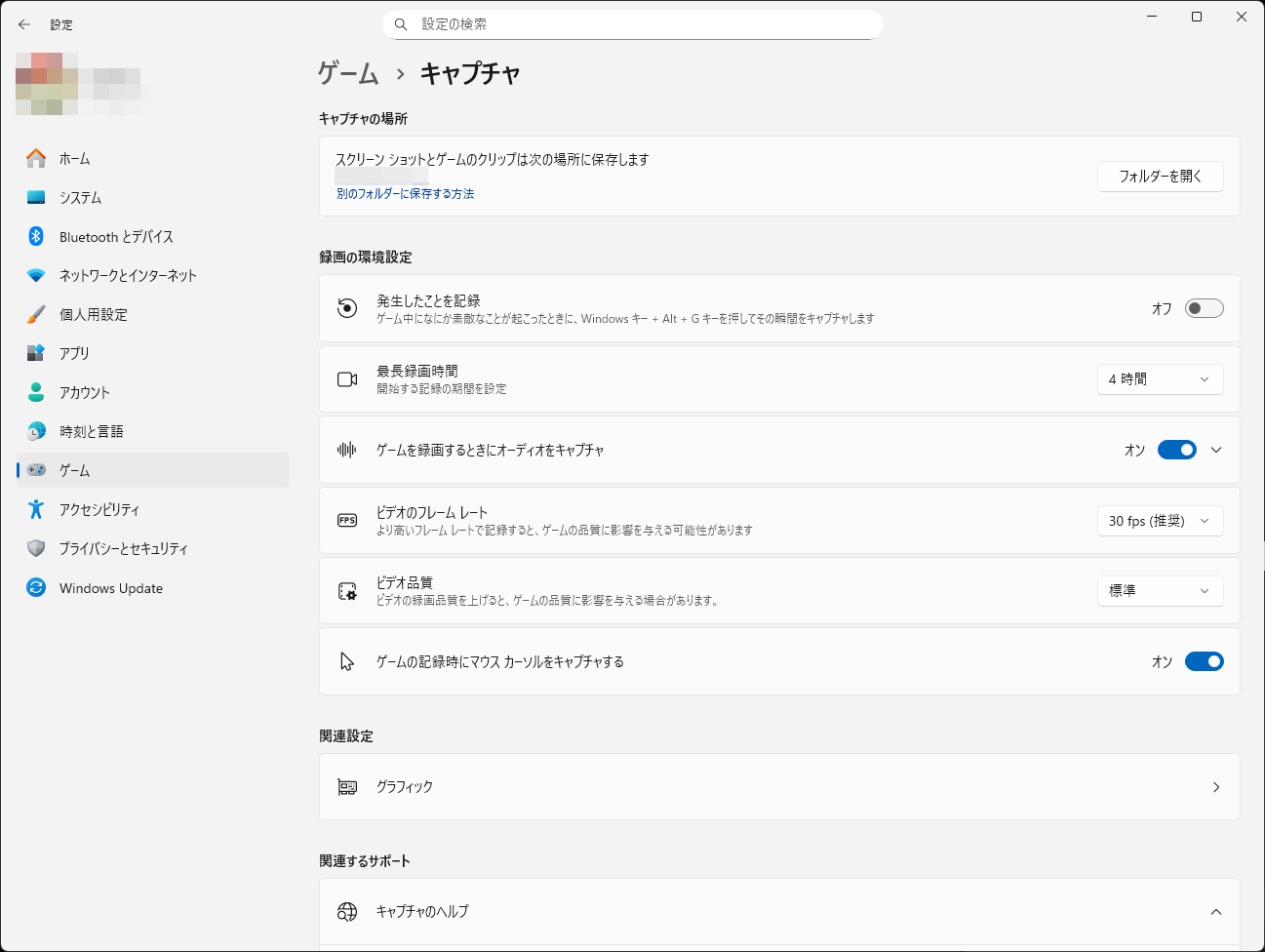The width and height of the screenshot is (1265, 952).
Task: Select プライバシーとセキュリティ in sidebar
Action: 35,548
